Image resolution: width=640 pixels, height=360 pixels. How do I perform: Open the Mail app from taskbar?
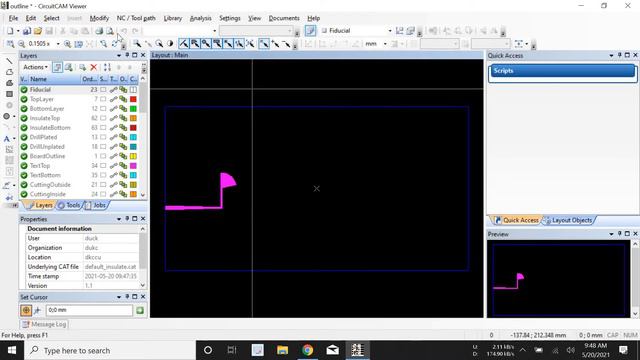[x=333, y=350]
